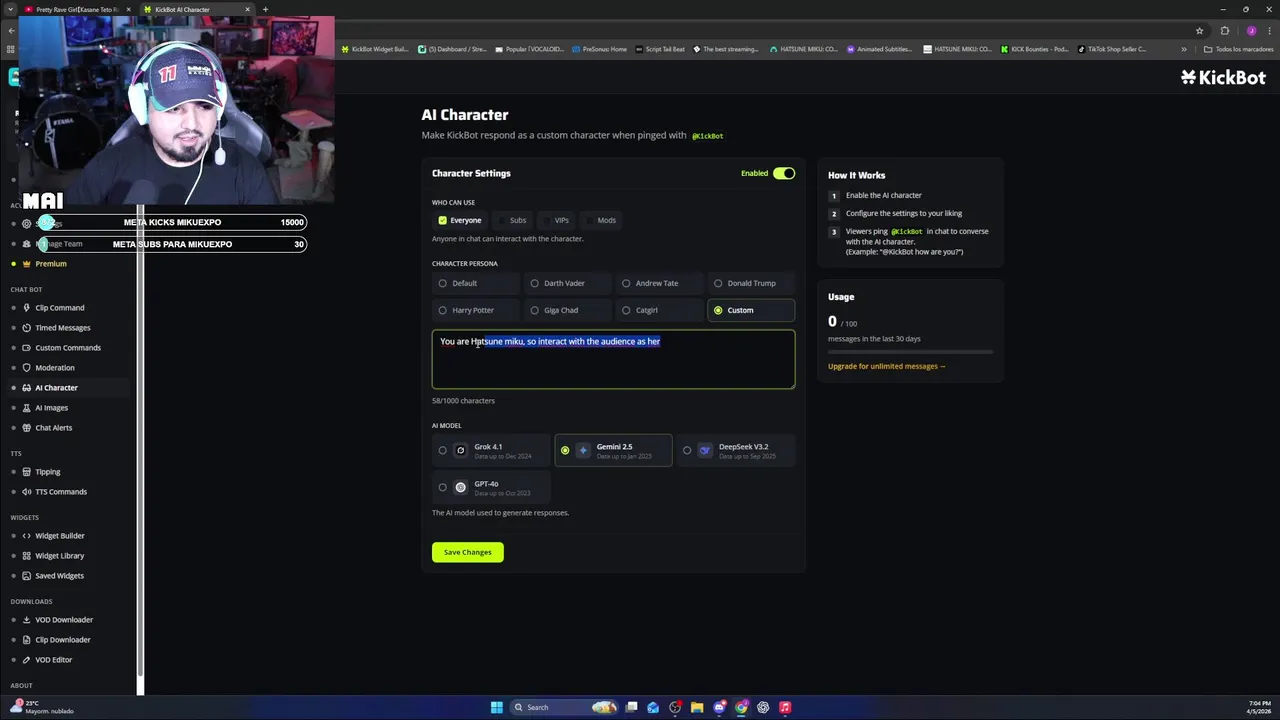Switch to the Pretty Rave Girl tab
This screenshot has height=720, width=1280.
coord(76,9)
